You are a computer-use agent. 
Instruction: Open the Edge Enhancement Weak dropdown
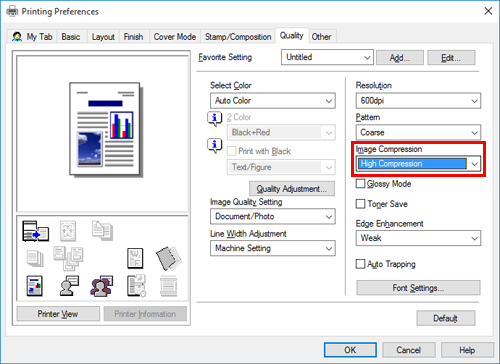point(418,238)
